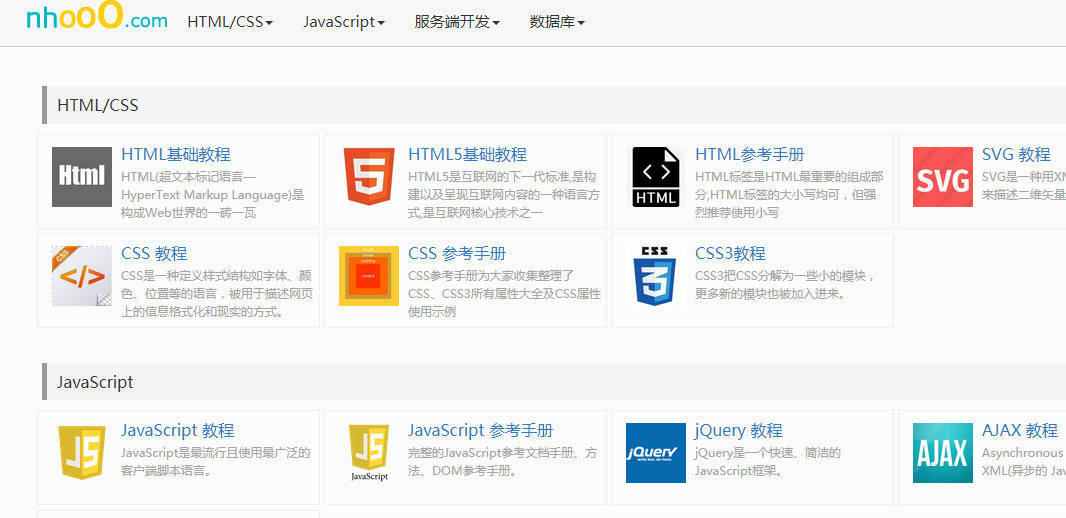The image size is (1066, 518).
Task: Click description starting CSS是一种定义样式结构
Action: pos(217,294)
